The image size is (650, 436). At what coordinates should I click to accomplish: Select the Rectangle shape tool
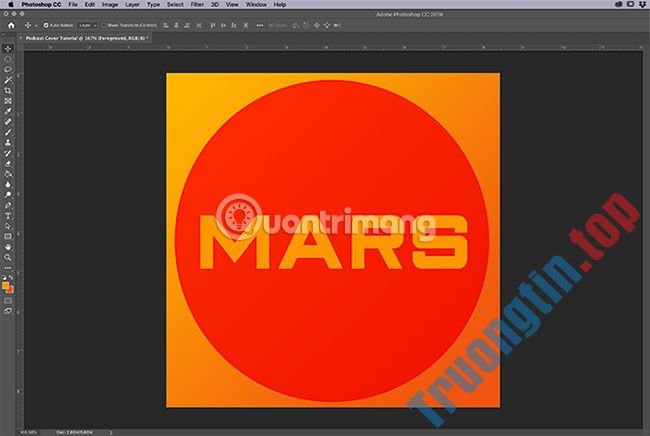[x=8, y=237]
